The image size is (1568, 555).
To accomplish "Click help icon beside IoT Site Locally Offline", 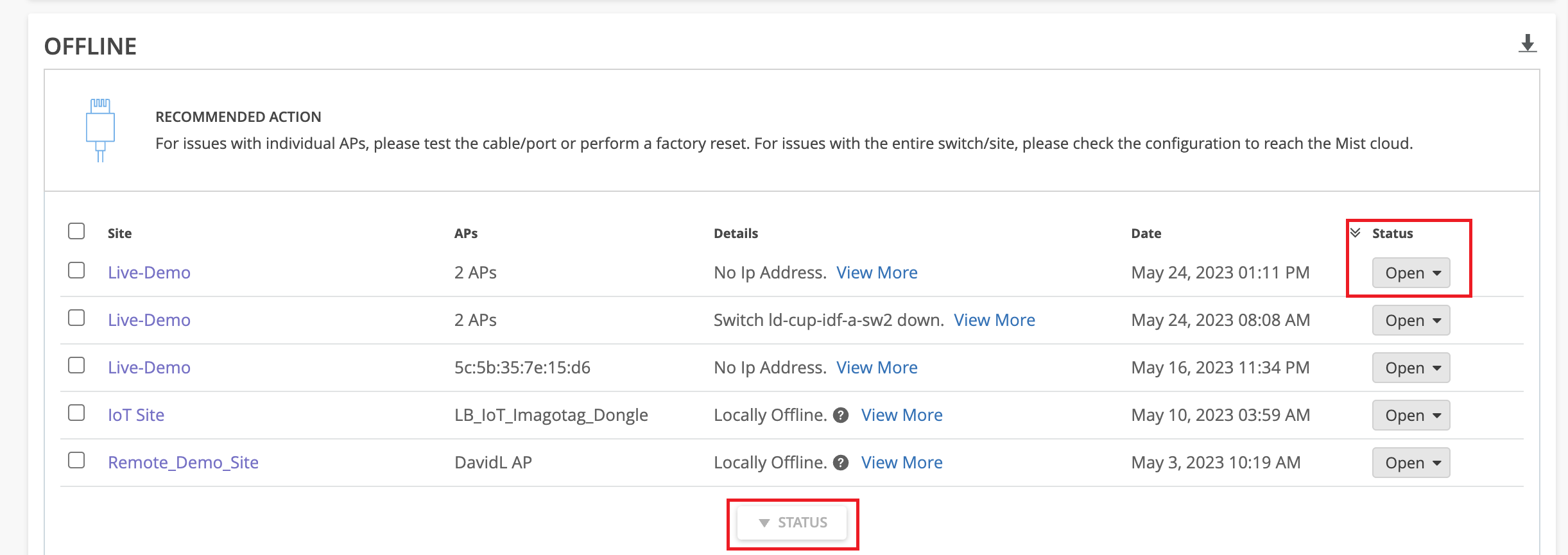I will coord(841,415).
